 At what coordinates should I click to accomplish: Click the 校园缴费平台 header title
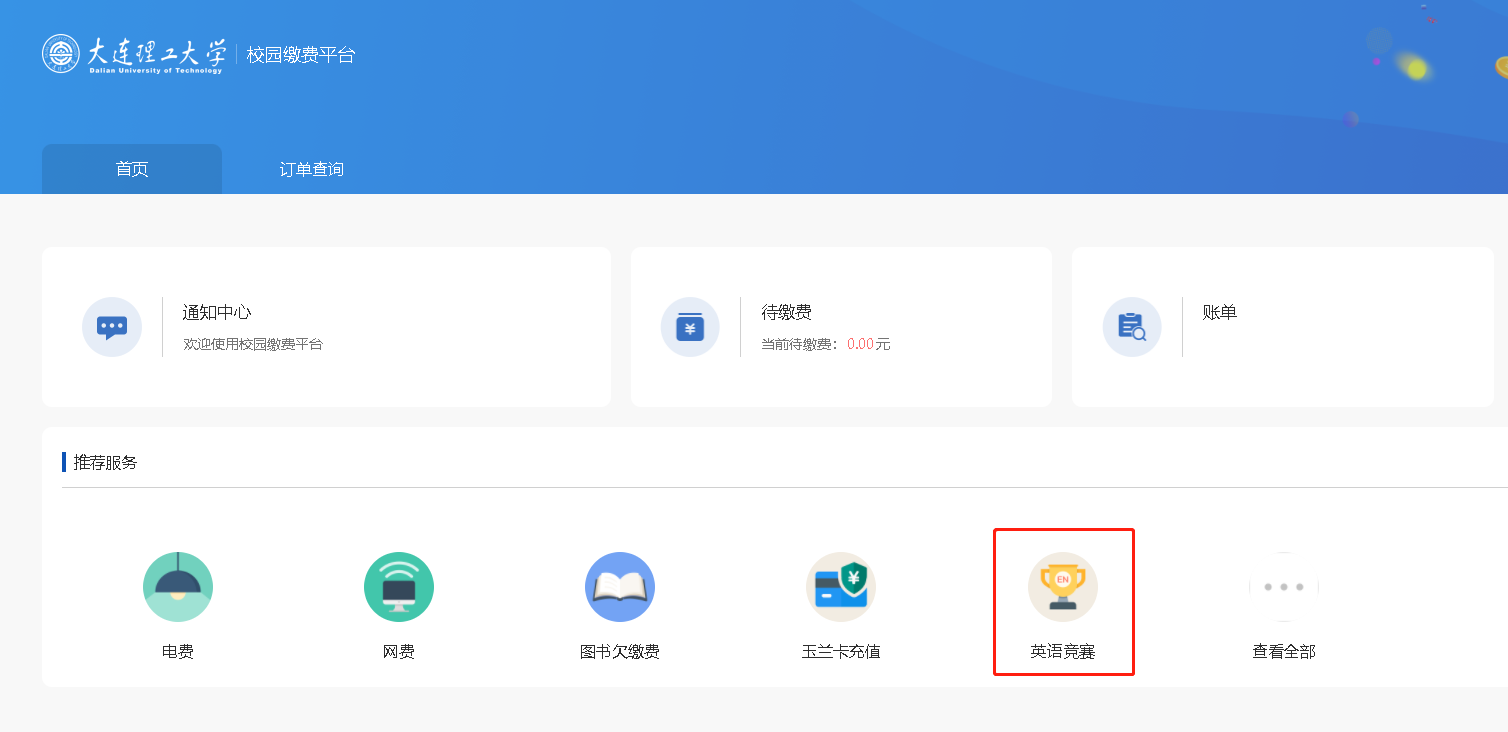tap(301, 55)
